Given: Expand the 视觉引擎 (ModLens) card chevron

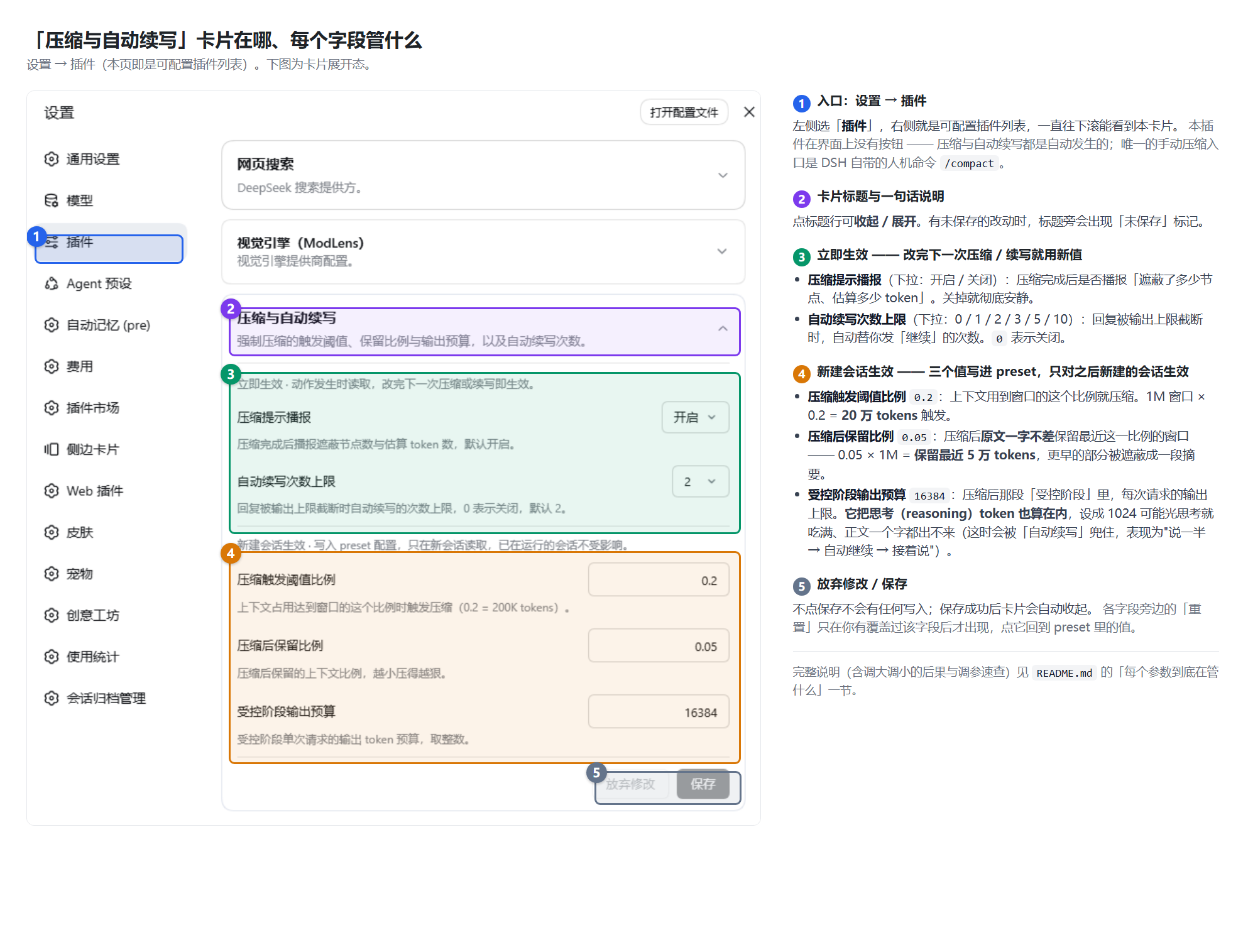Looking at the screenshot, I should pyautogui.click(x=723, y=251).
